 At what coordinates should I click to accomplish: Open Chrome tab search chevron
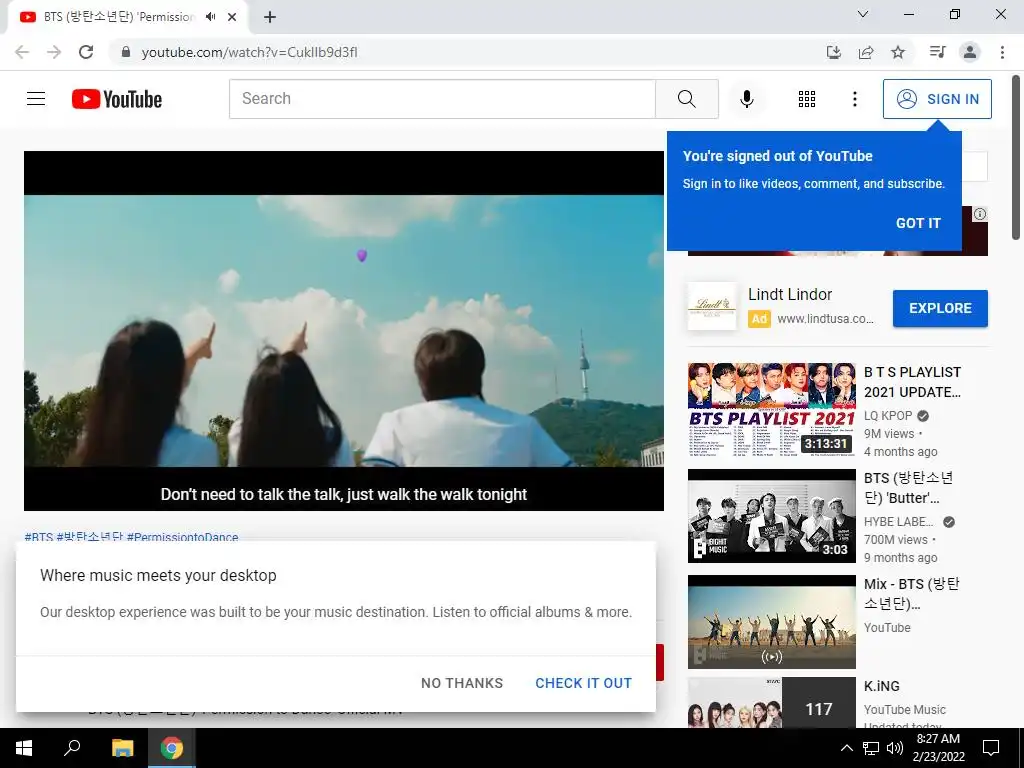click(x=863, y=14)
